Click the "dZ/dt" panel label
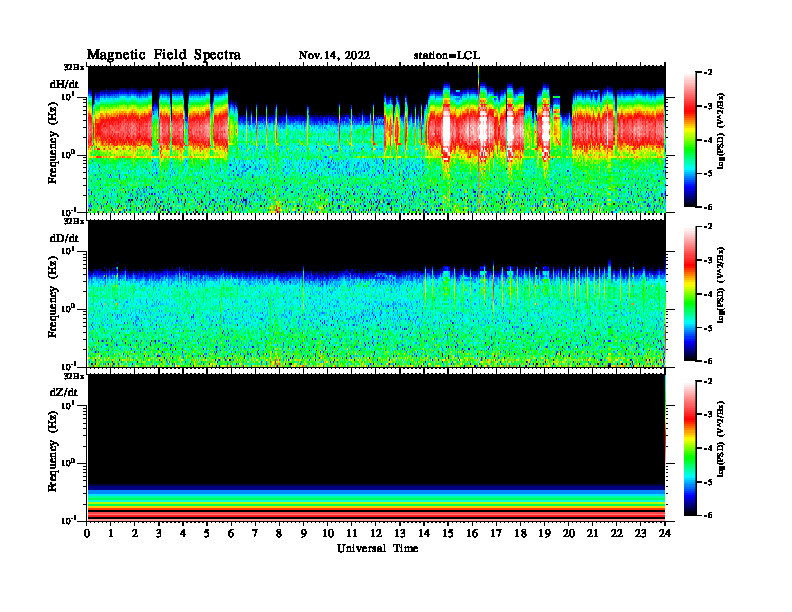This screenshot has width=792, height=612. coord(64,392)
